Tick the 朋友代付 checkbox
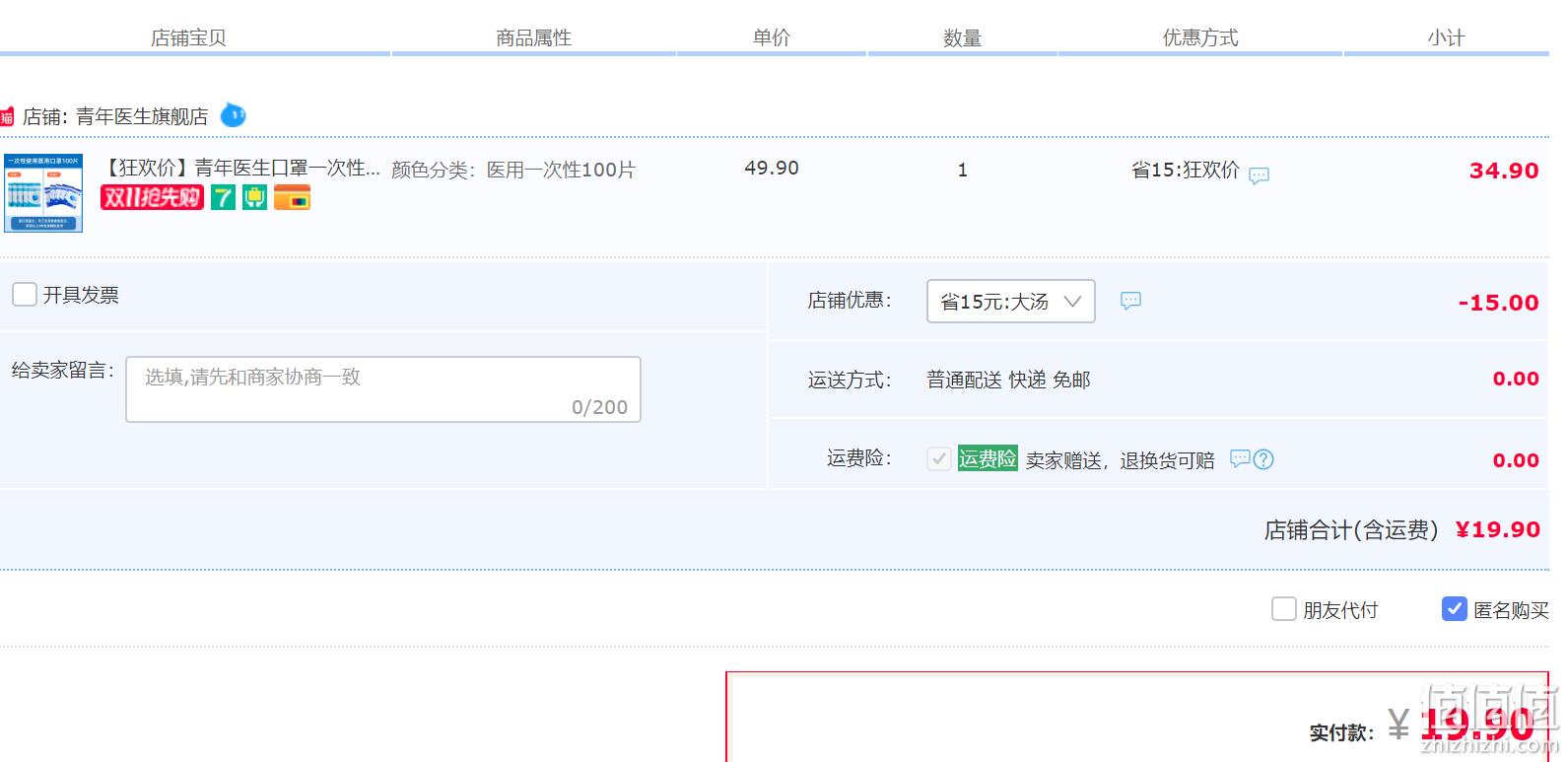Image resolution: width=1568 pixels, height=762 pixels. click(1283, 608)
